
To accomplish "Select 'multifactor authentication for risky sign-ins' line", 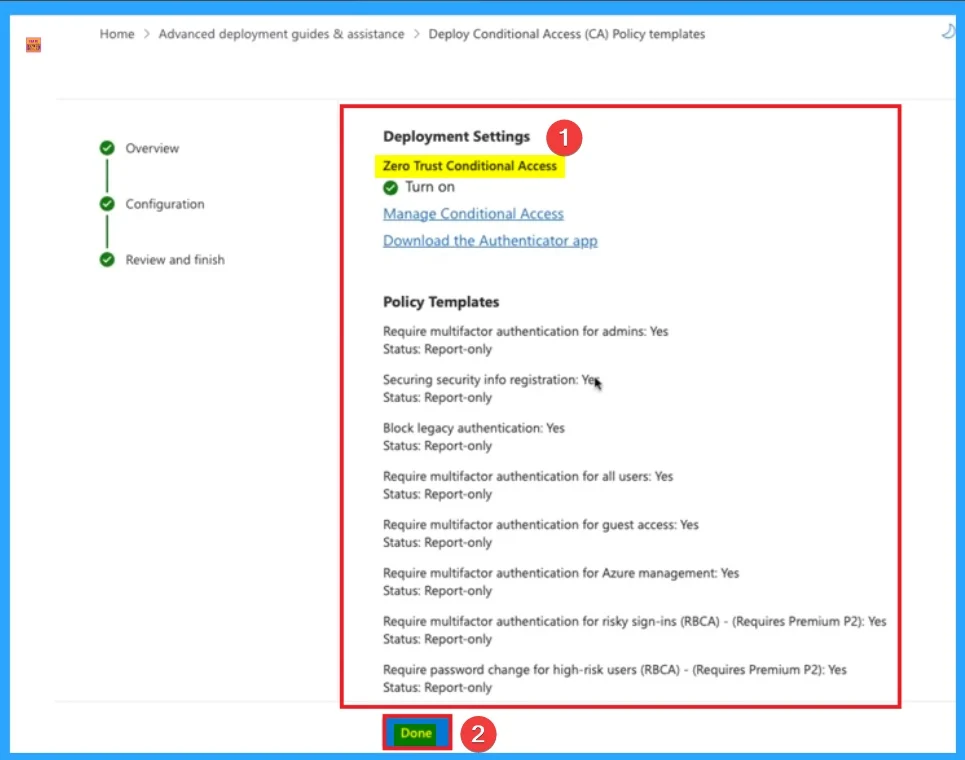I will coord(635,622).
